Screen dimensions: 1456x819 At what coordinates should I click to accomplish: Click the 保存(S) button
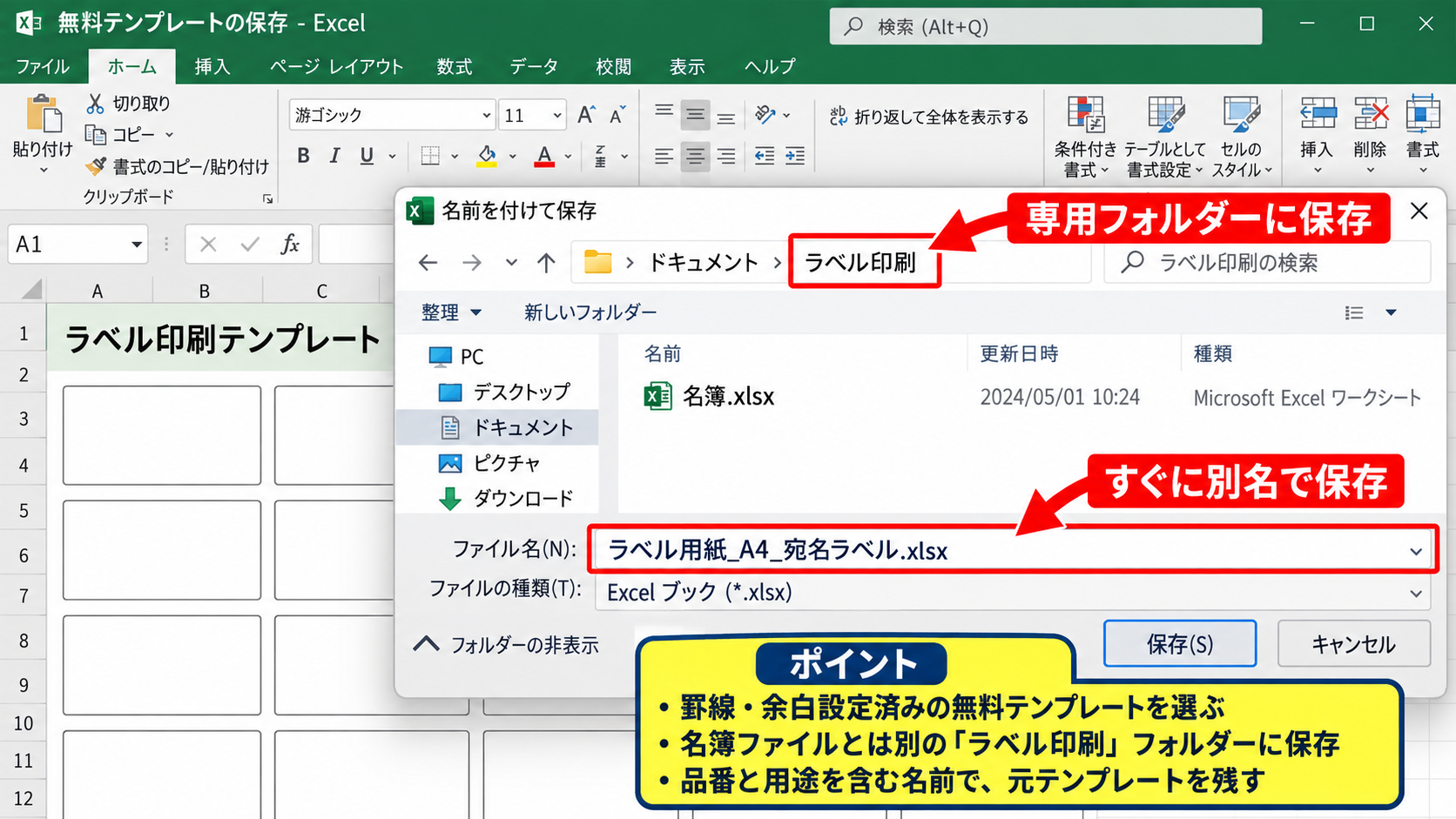point(1180,644)
